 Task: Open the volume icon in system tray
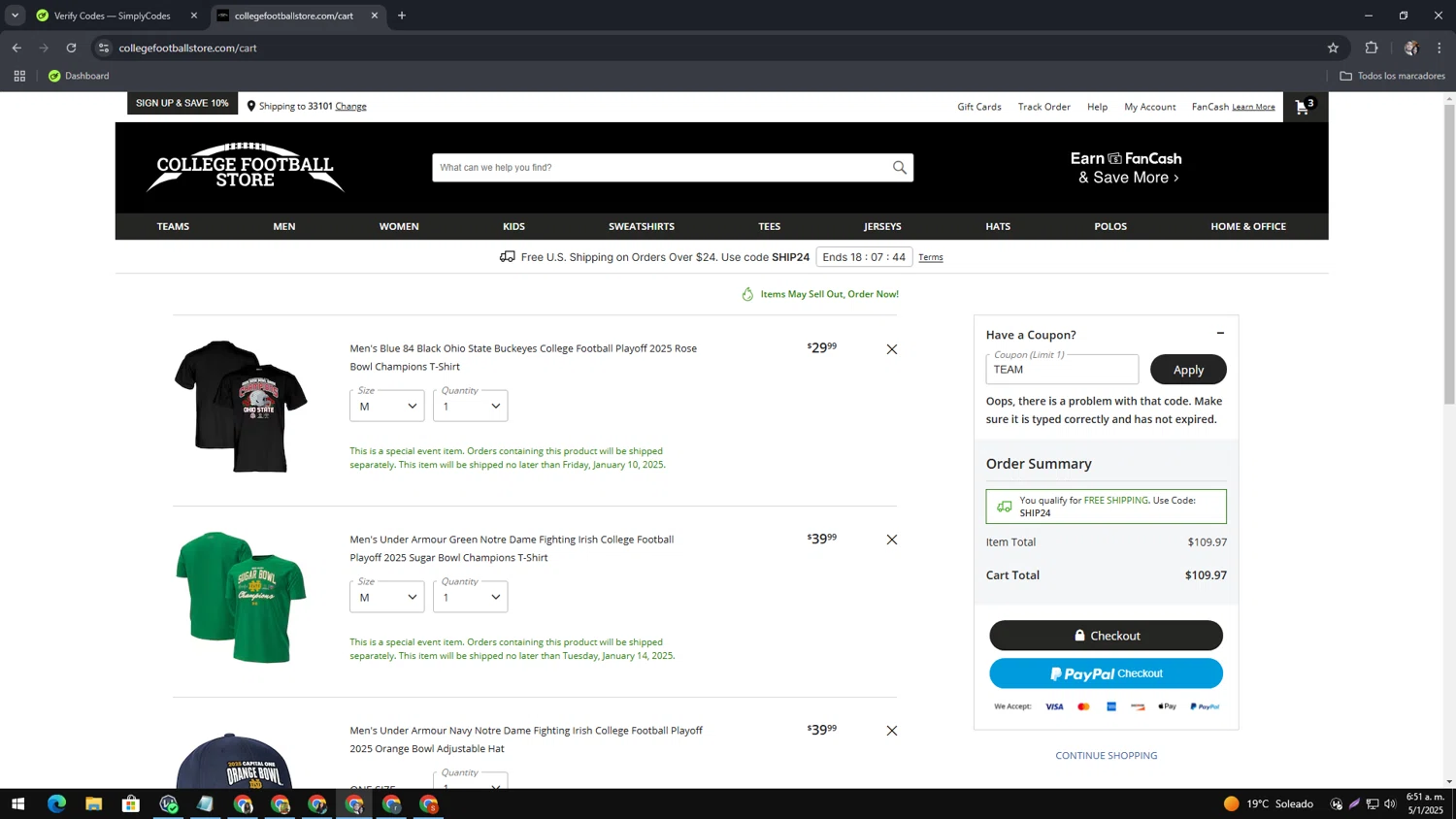click(1390, 803)
